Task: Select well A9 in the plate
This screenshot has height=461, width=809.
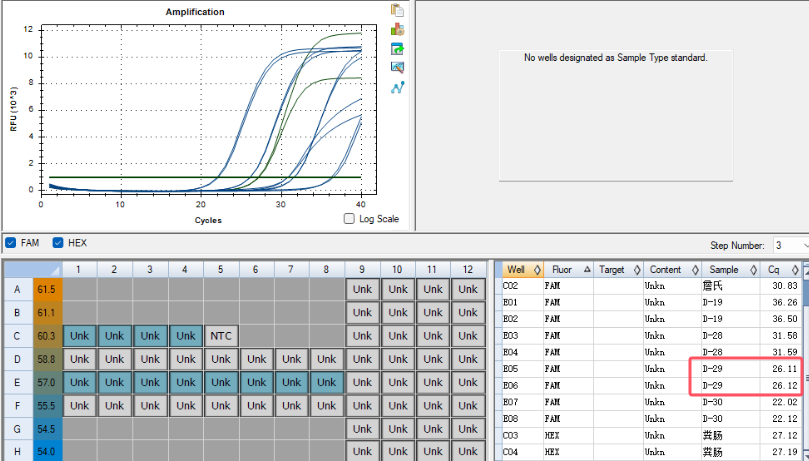Action: (x=362, y=289)
